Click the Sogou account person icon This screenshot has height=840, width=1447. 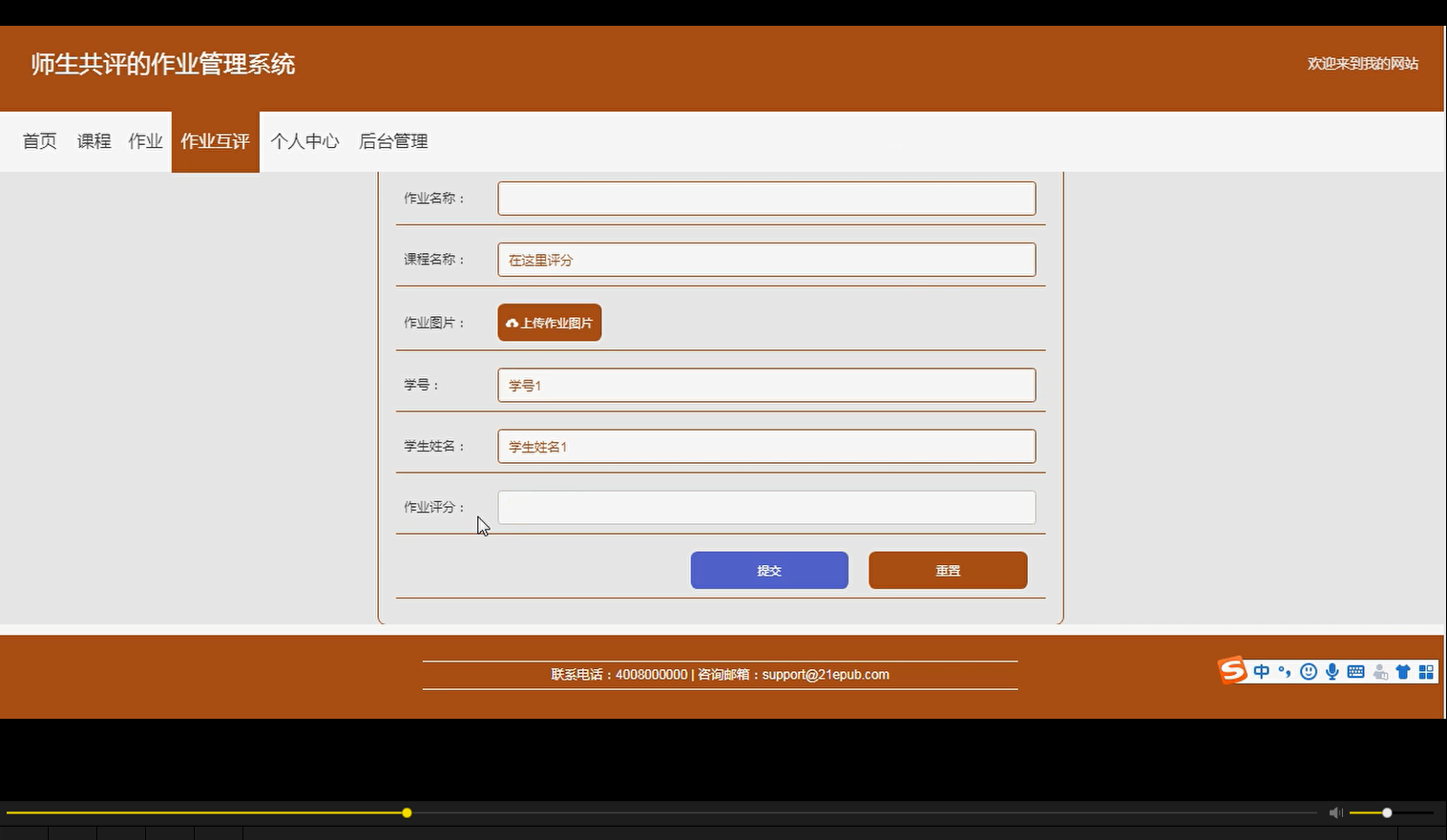(1379, 671)
